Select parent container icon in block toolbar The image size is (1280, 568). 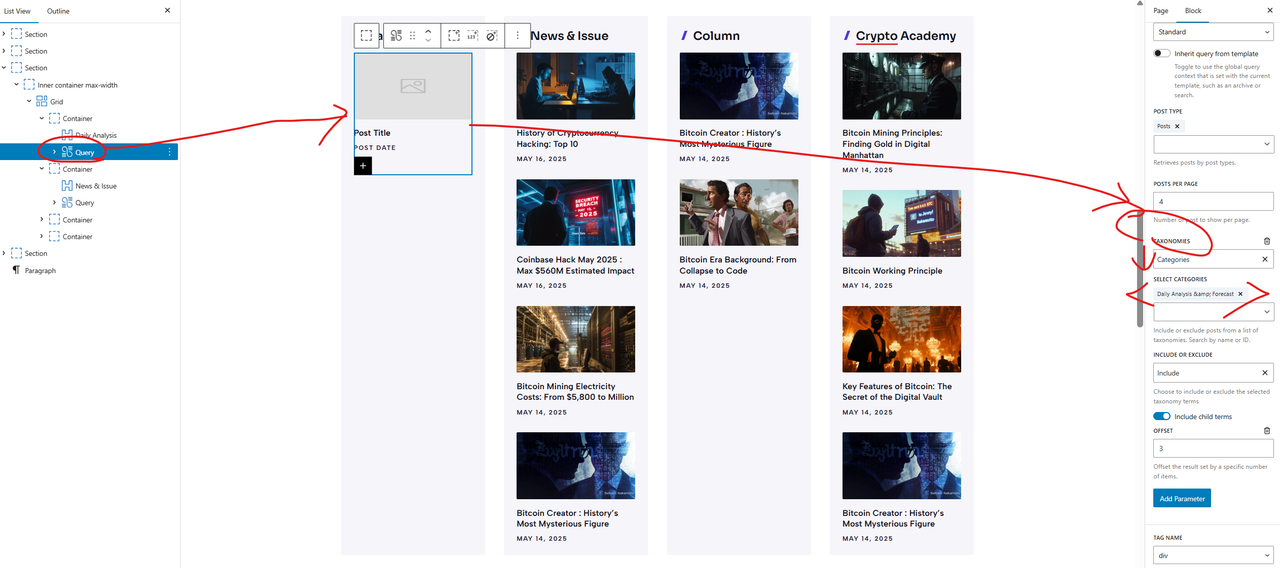point(367,35)
